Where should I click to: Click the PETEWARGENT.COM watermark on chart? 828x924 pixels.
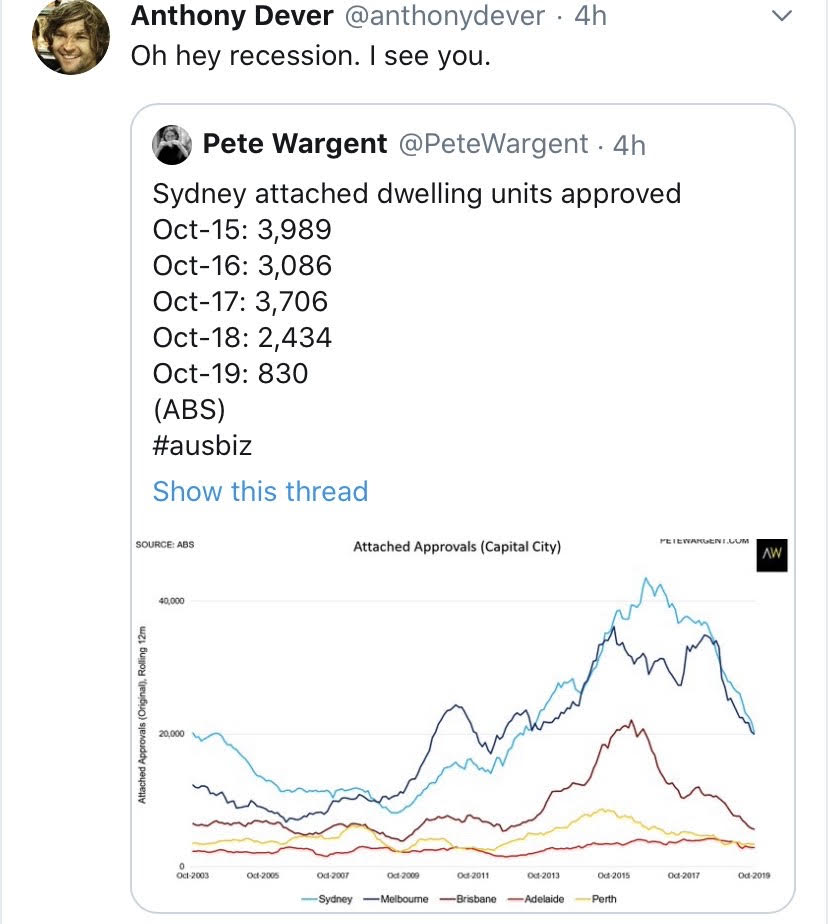coord(704,541)
